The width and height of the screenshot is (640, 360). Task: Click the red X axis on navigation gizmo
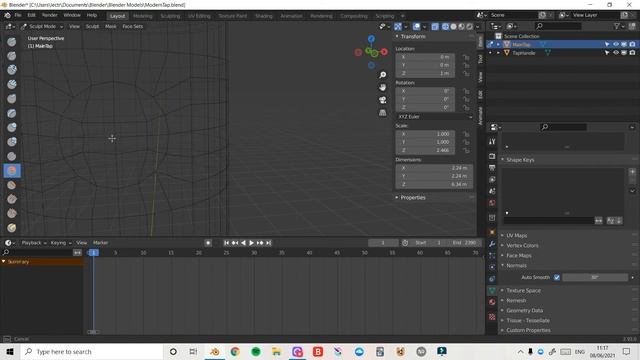384,52
